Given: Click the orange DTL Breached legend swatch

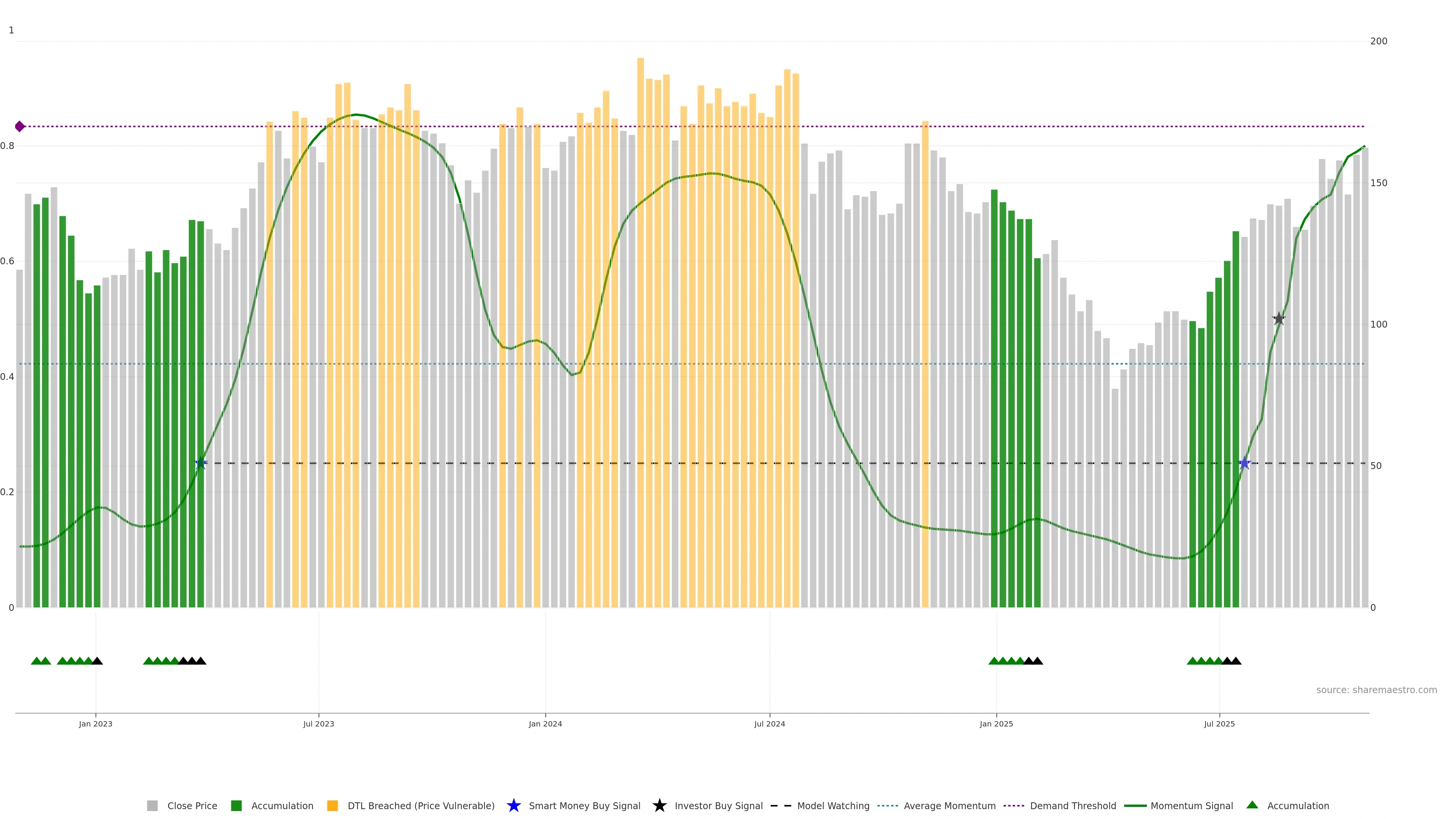Looking at the screenshot, I should coord(333,805).
